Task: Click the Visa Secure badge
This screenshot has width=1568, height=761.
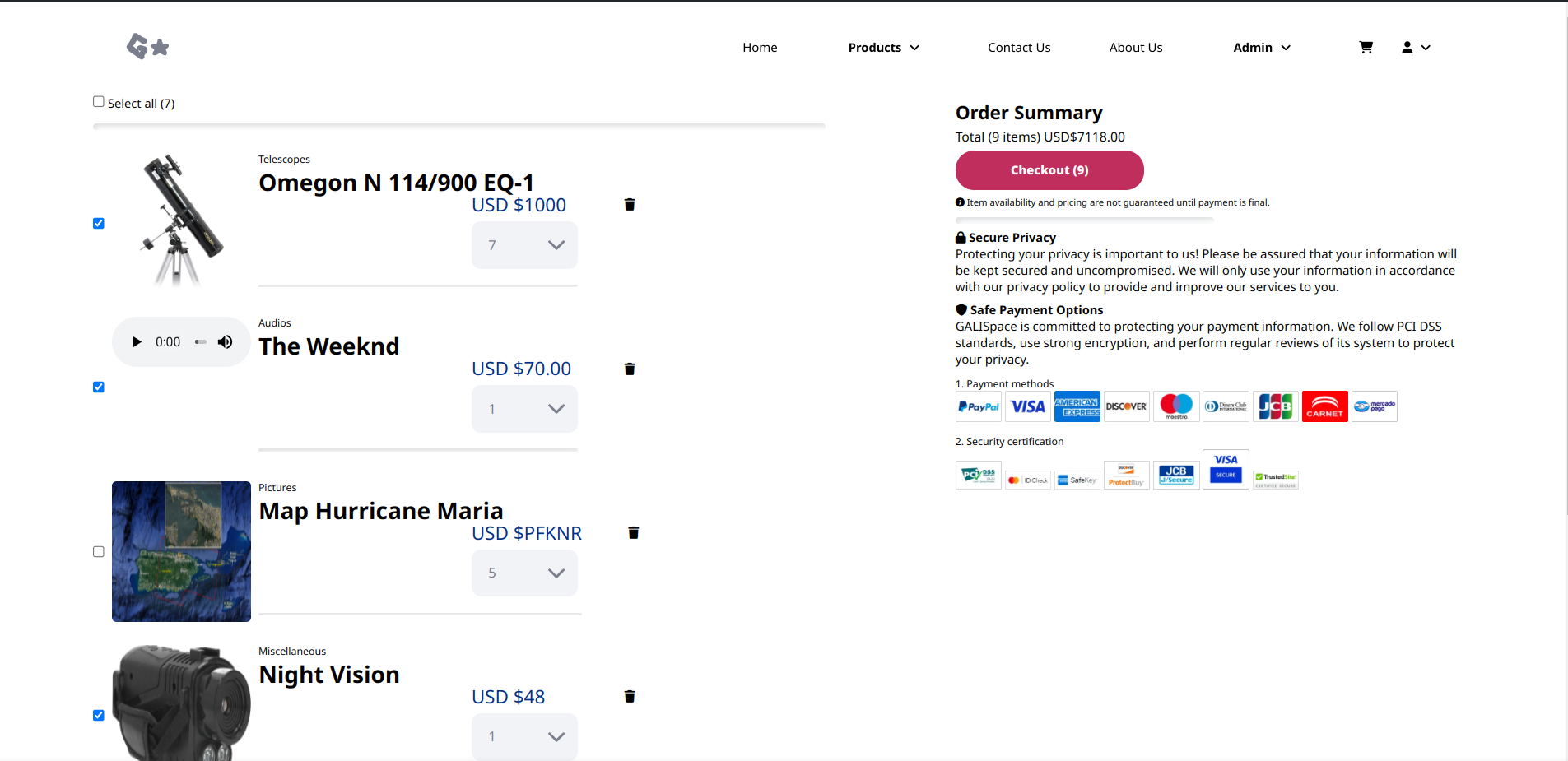Action: (x=1226, y=469)
